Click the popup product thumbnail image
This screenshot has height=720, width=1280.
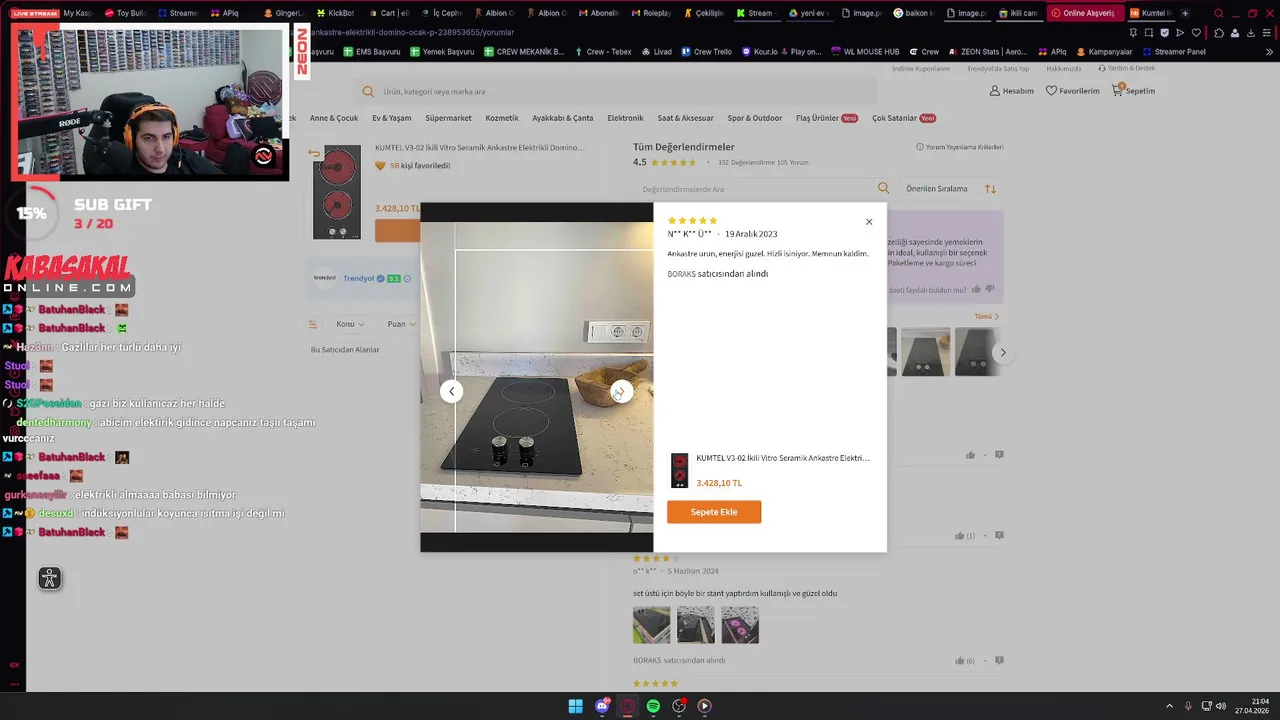tap(679, 470)
